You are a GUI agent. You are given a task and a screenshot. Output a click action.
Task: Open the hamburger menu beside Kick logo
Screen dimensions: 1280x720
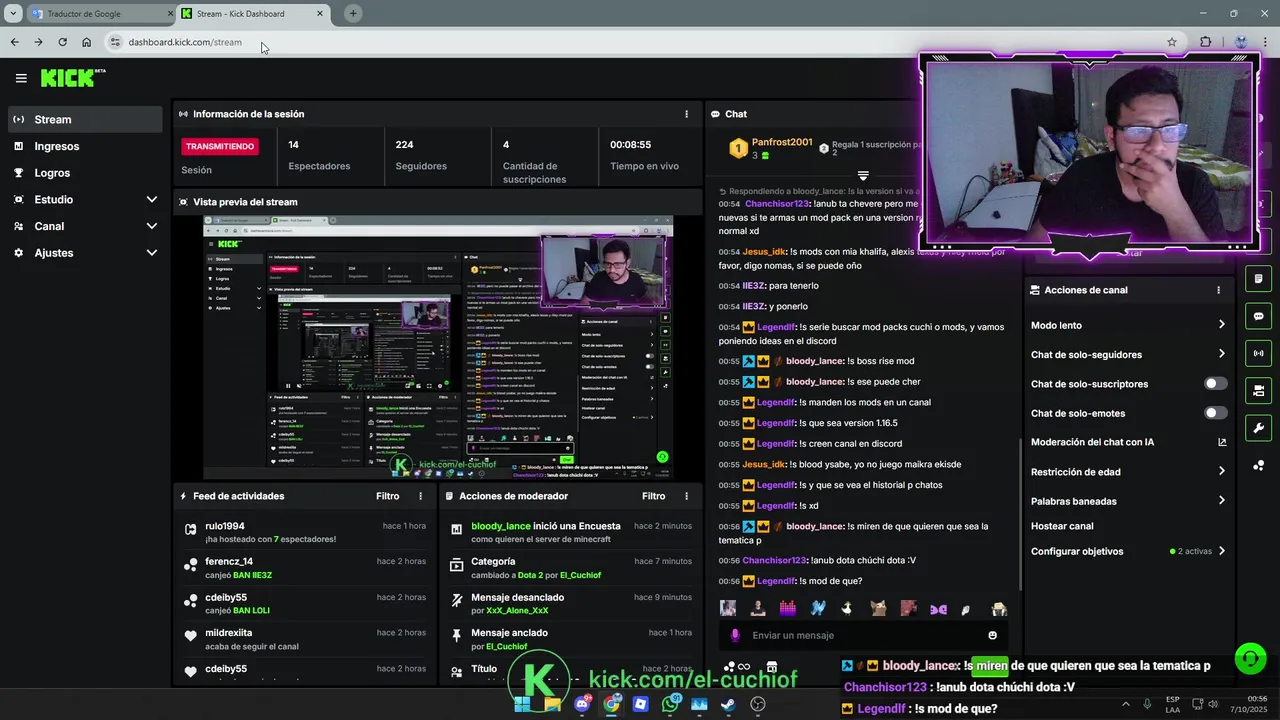coord(21,78)
